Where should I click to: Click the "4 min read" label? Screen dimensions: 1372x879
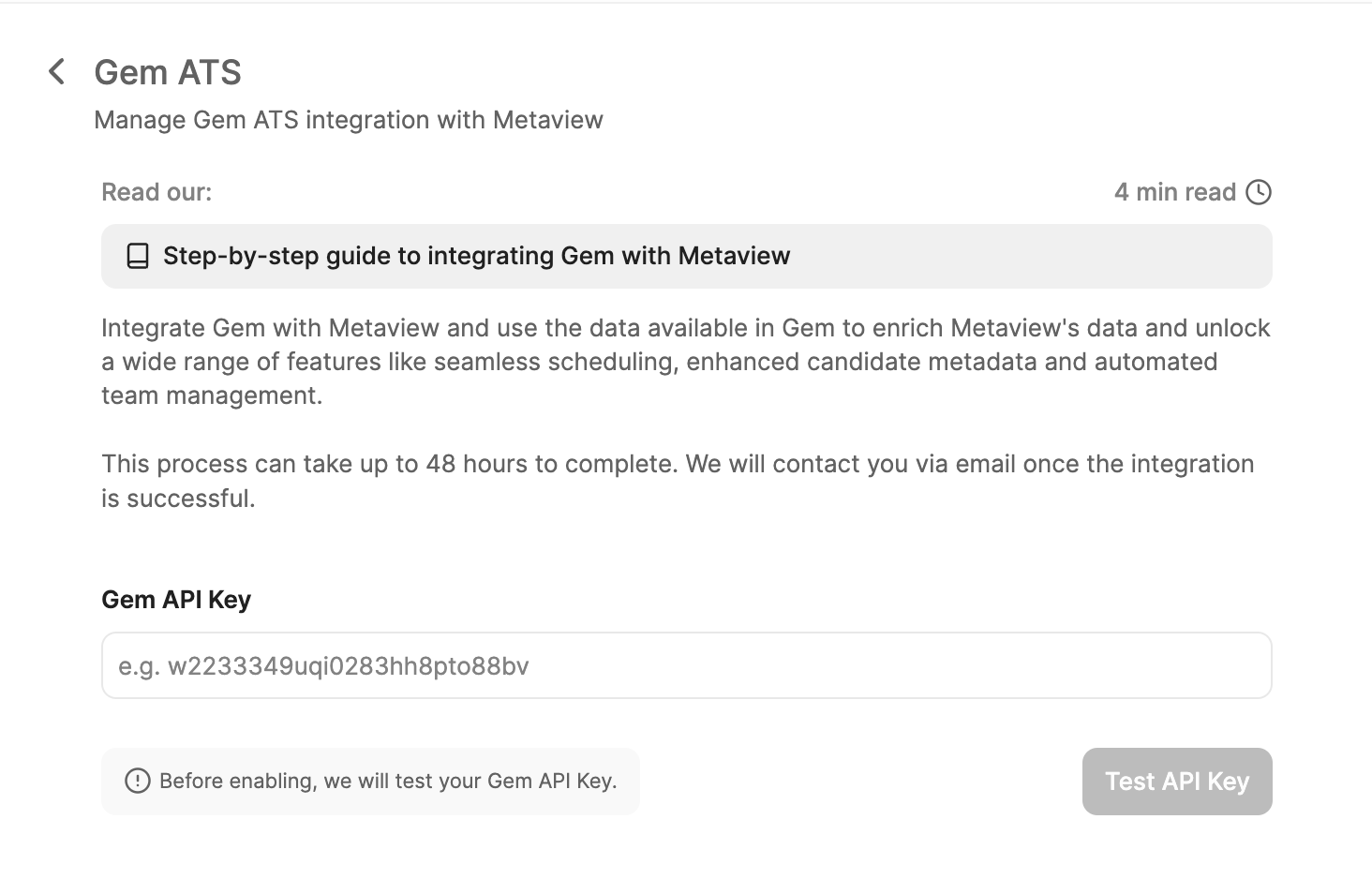1174,192
